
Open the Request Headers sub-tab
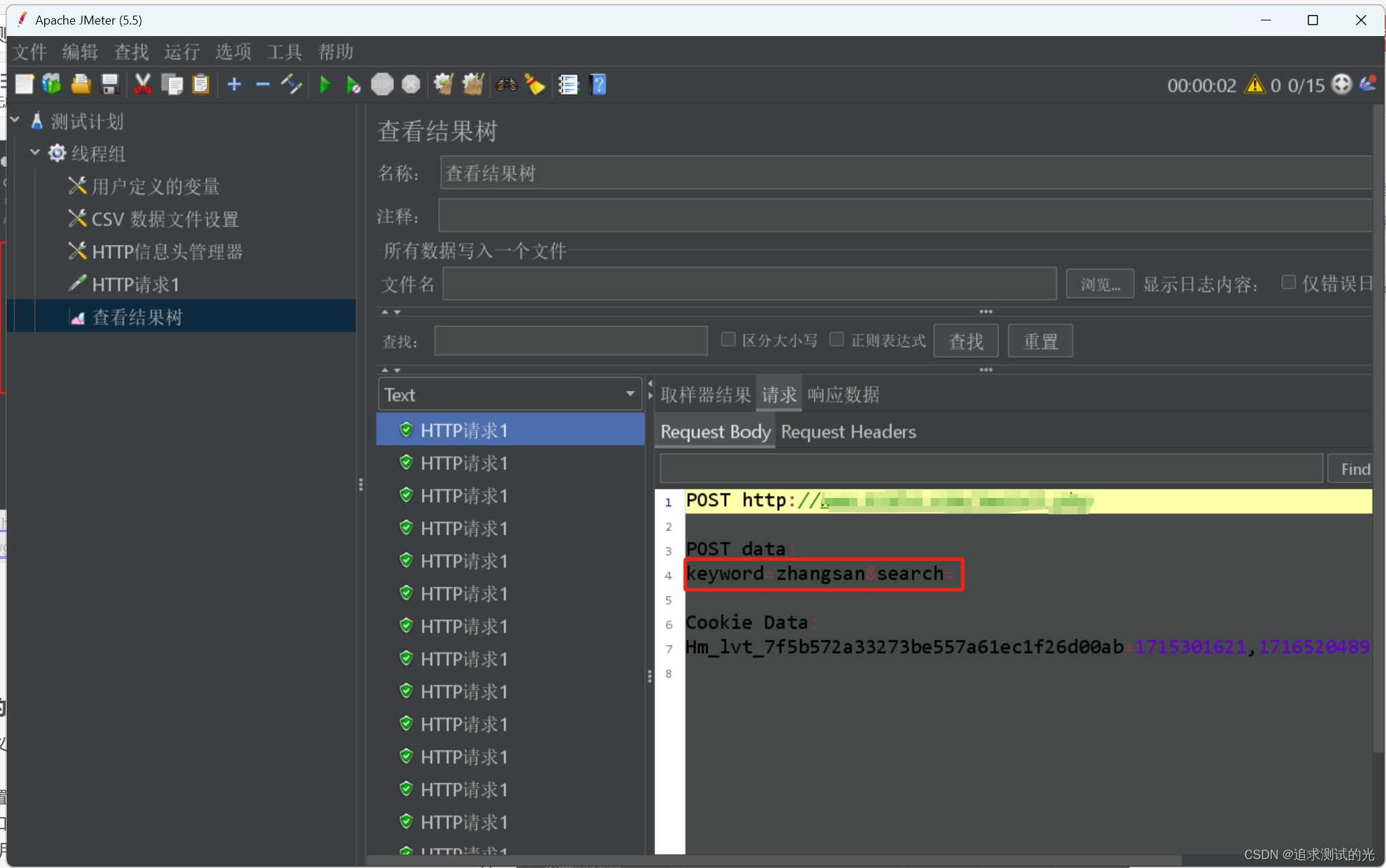(848, 432)
